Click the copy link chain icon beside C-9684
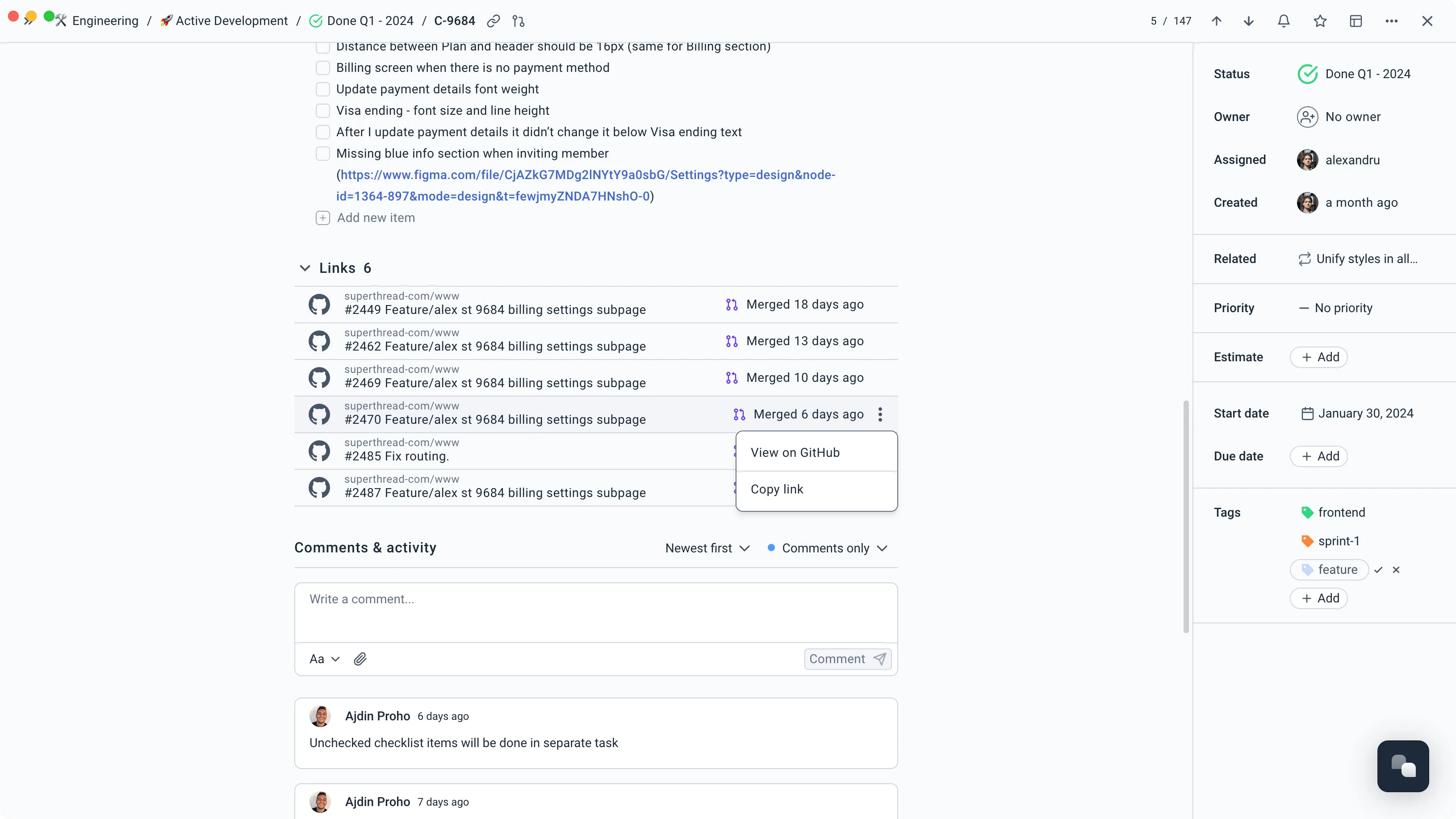Viewport: 1456px width, 819px height. (493, 21)
